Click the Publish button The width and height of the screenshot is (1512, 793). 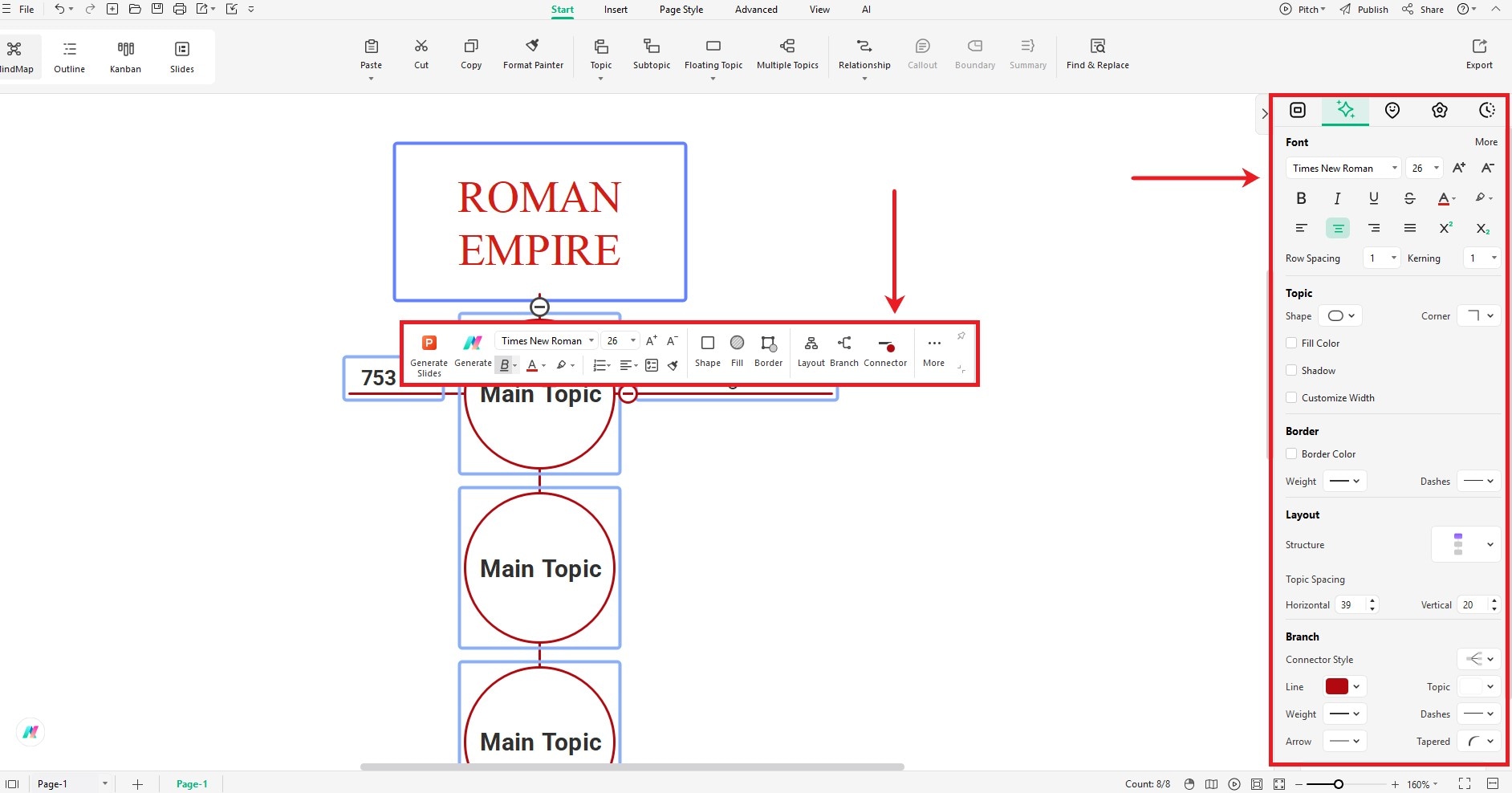(1364, 10)
